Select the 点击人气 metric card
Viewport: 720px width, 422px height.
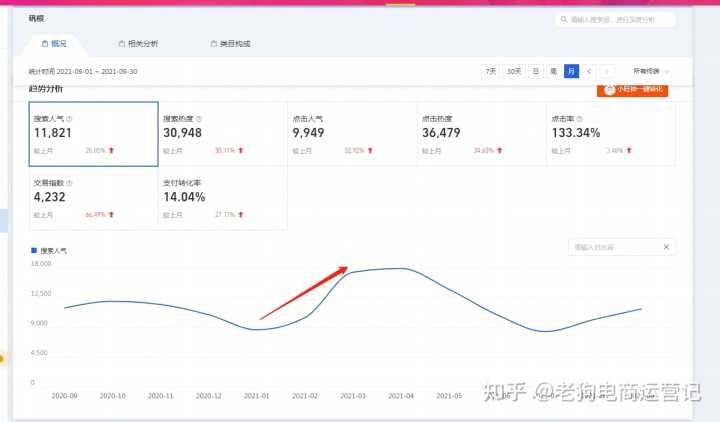(x=352, y=134)
